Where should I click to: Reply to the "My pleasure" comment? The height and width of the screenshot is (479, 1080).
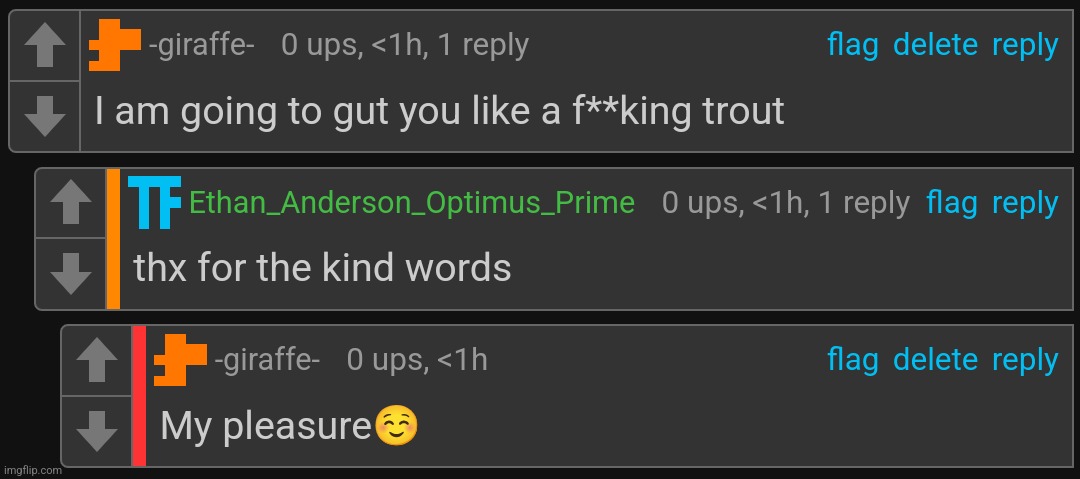1025,360
